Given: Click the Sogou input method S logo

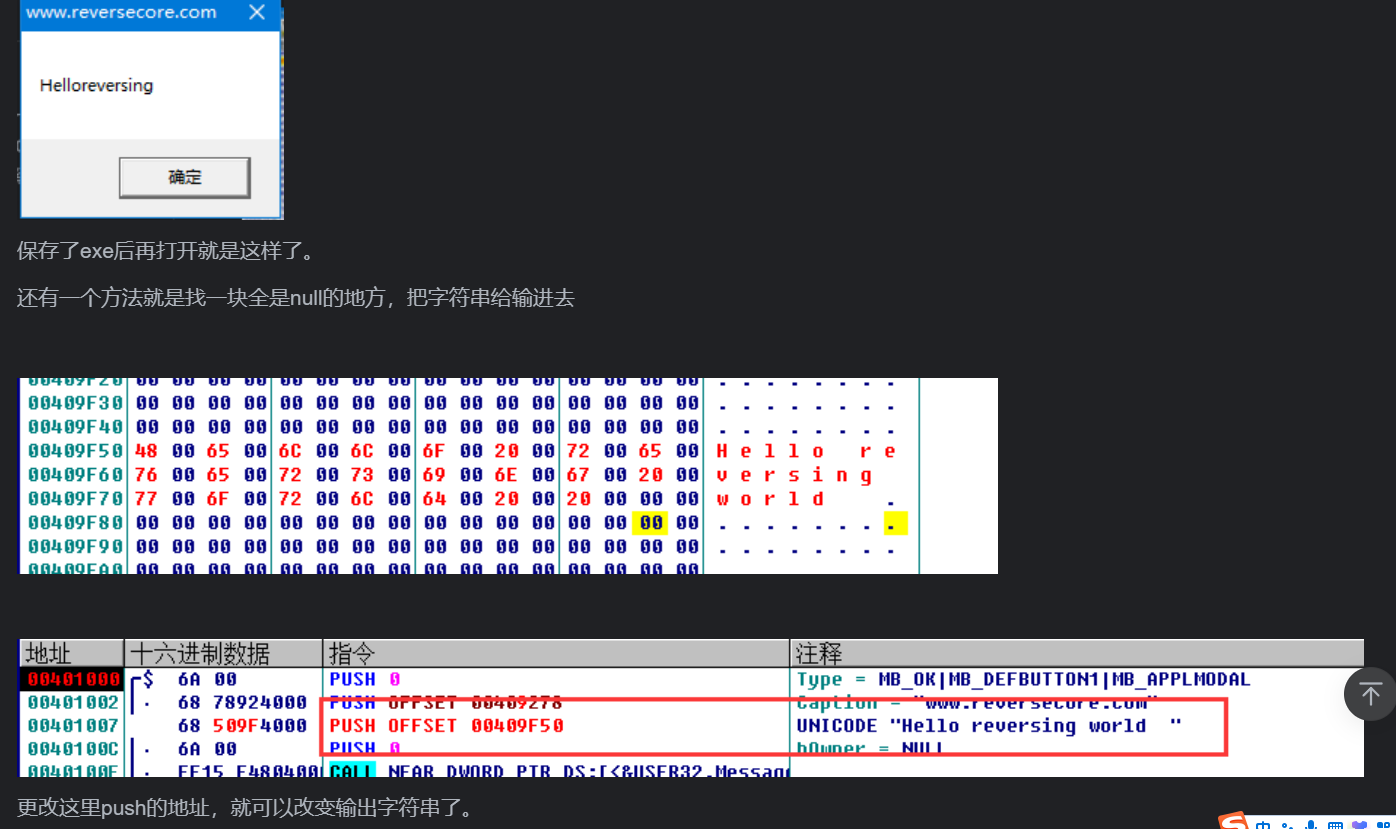Looking at the screenshot, I should coord(1234,823).
